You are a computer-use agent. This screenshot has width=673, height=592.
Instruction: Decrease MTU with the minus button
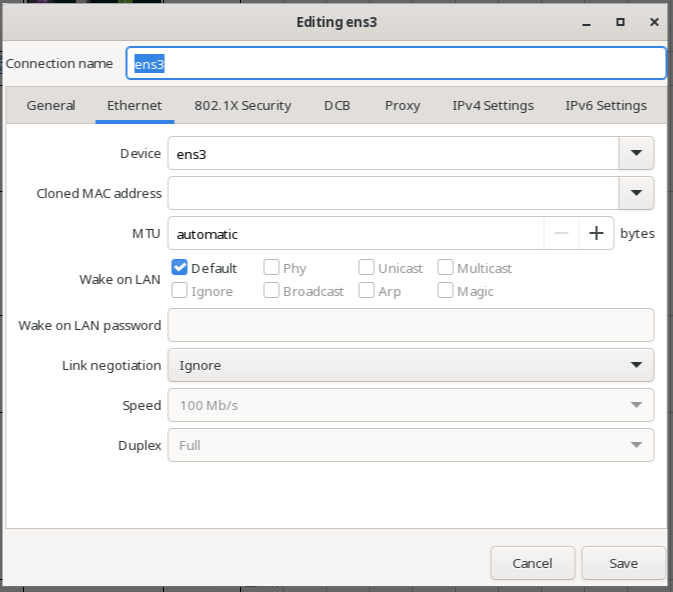coord(561,233)
